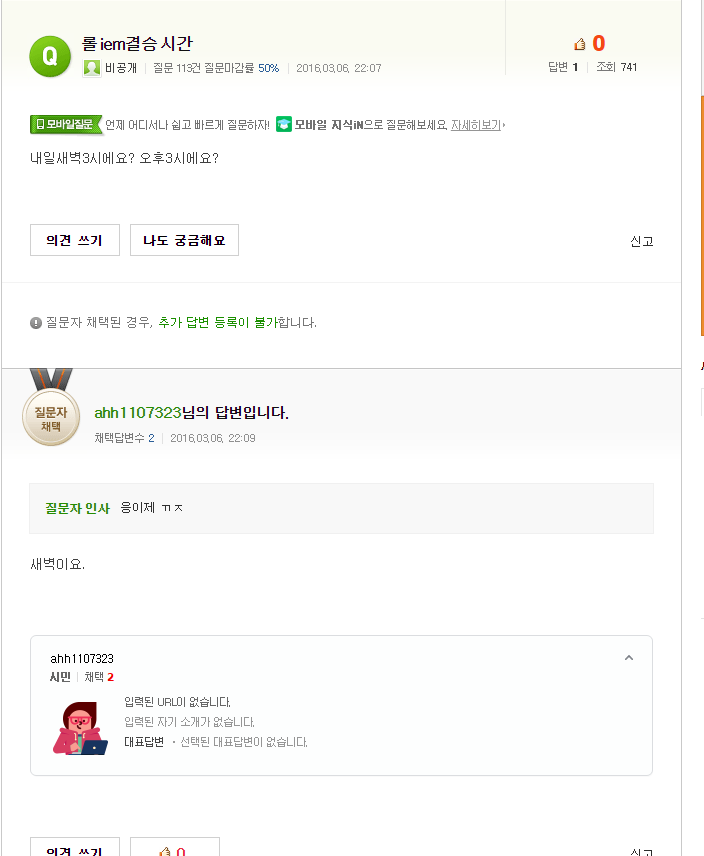The height and width of the screenshot is (856, 704).
Task: Click the 신고 link below the question
Action: [x=640, y=243]
